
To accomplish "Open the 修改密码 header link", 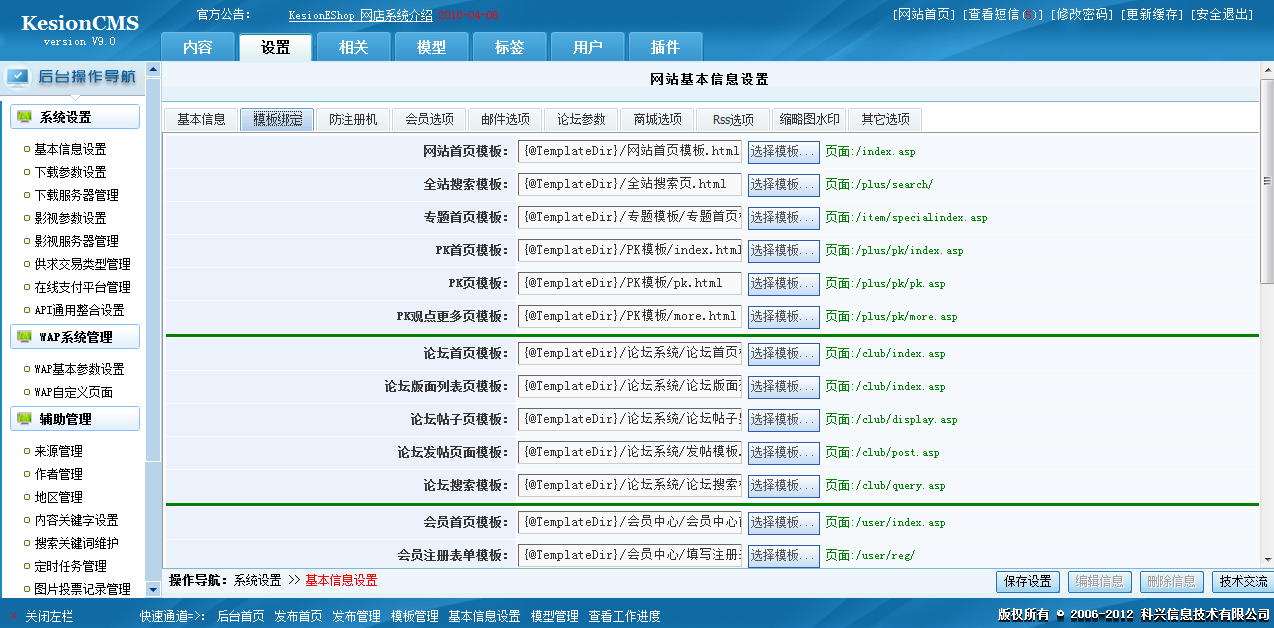I will [x=1081, y=15].
